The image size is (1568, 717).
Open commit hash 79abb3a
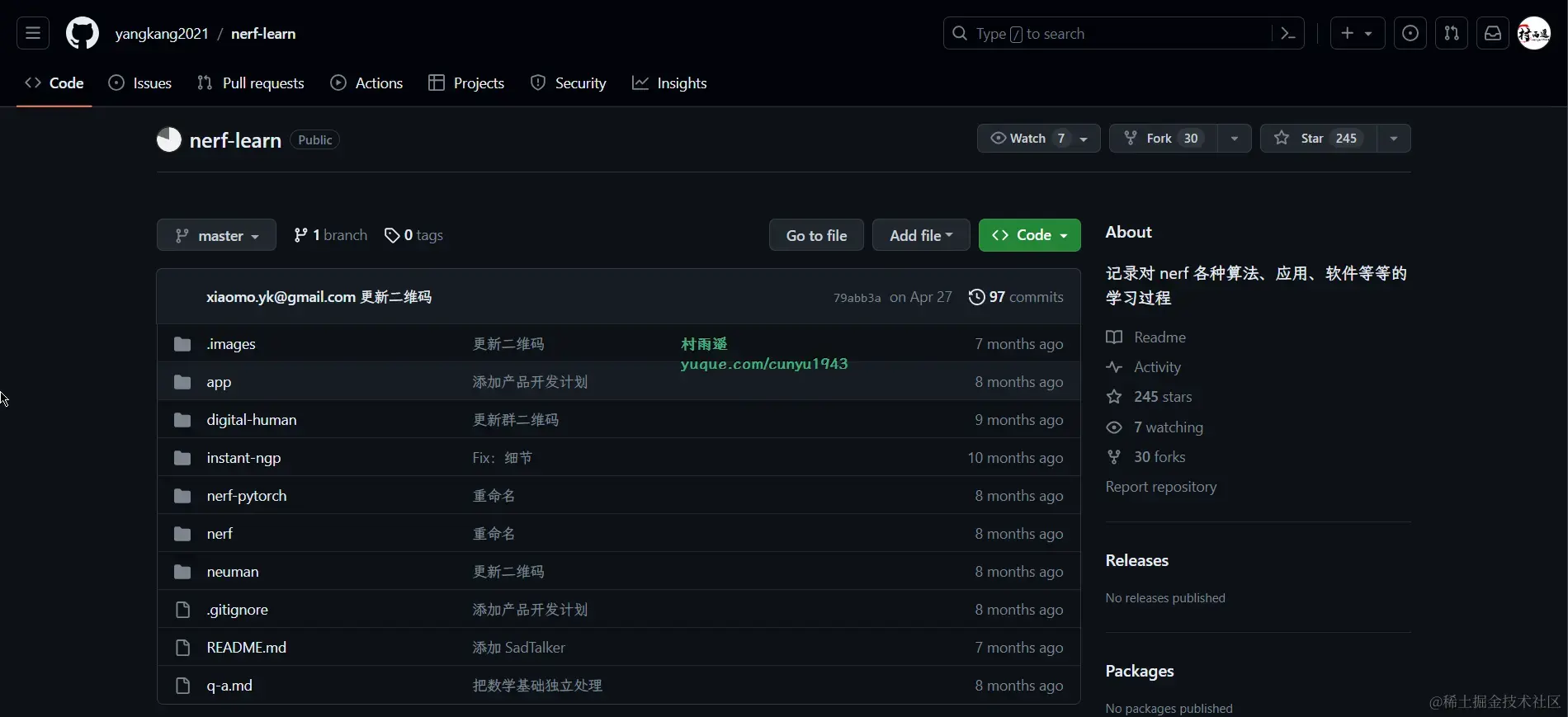point(857,298)
